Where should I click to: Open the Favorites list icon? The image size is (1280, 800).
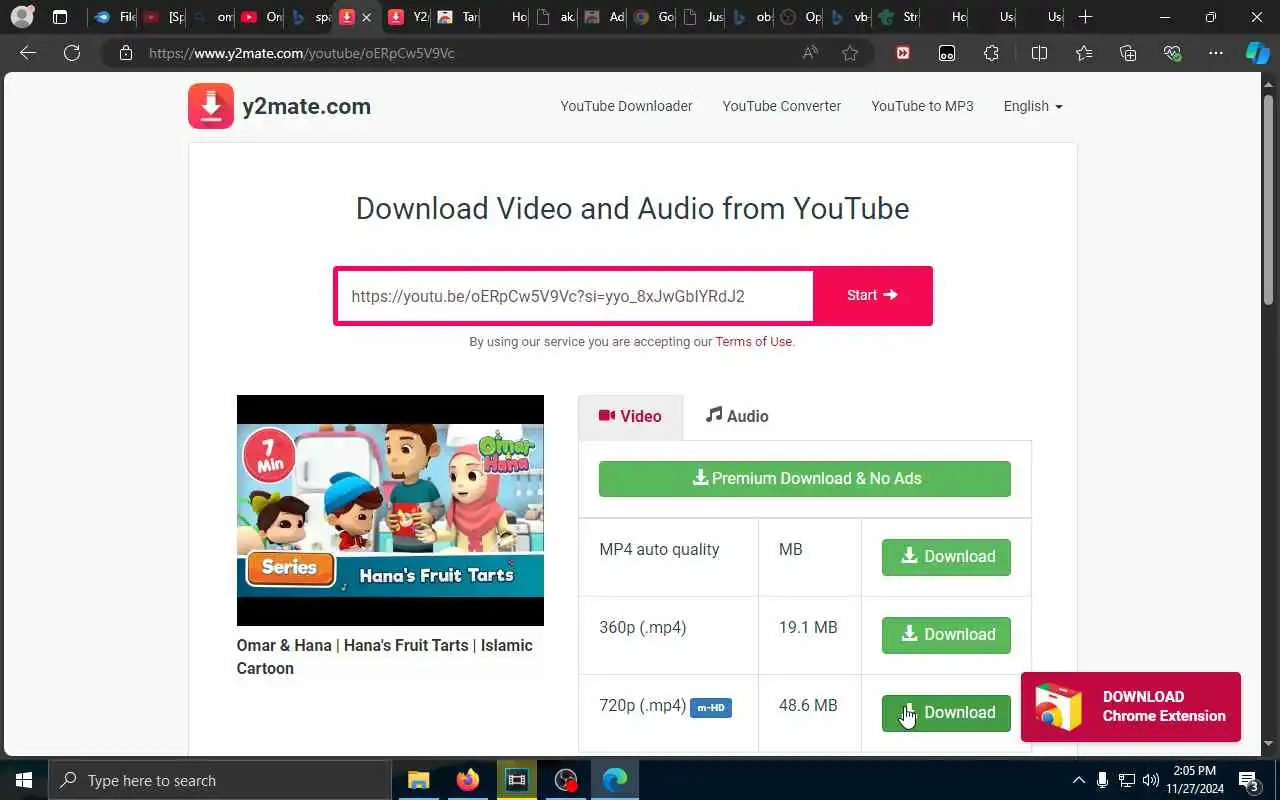click(x=1084, y=53)
